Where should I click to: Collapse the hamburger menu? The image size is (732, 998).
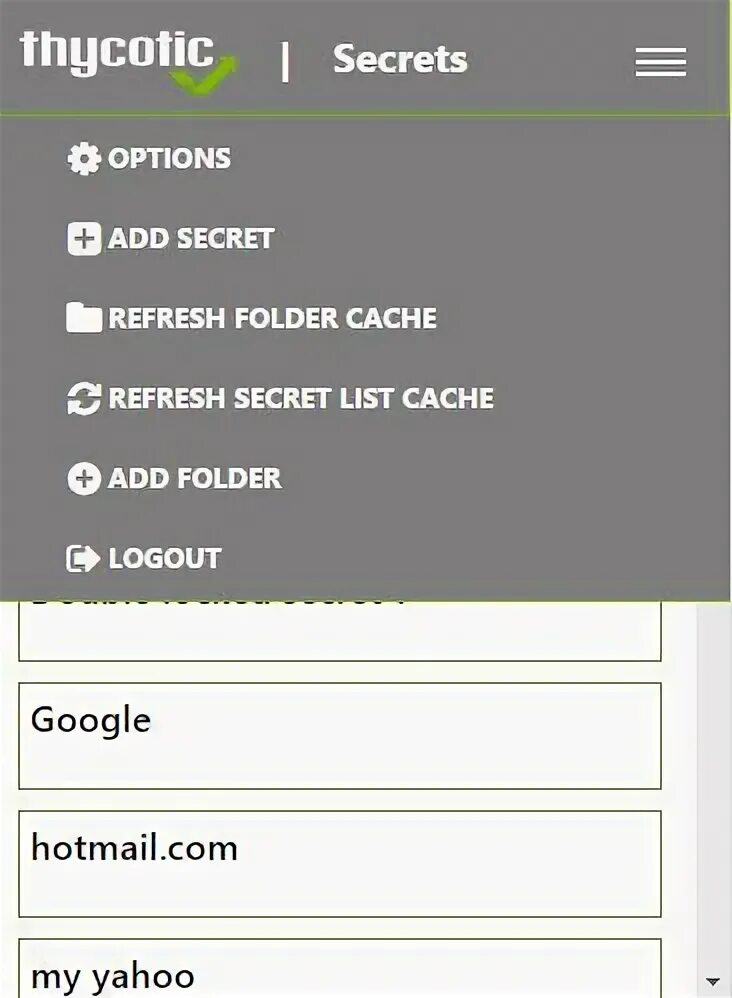[661, 62]
